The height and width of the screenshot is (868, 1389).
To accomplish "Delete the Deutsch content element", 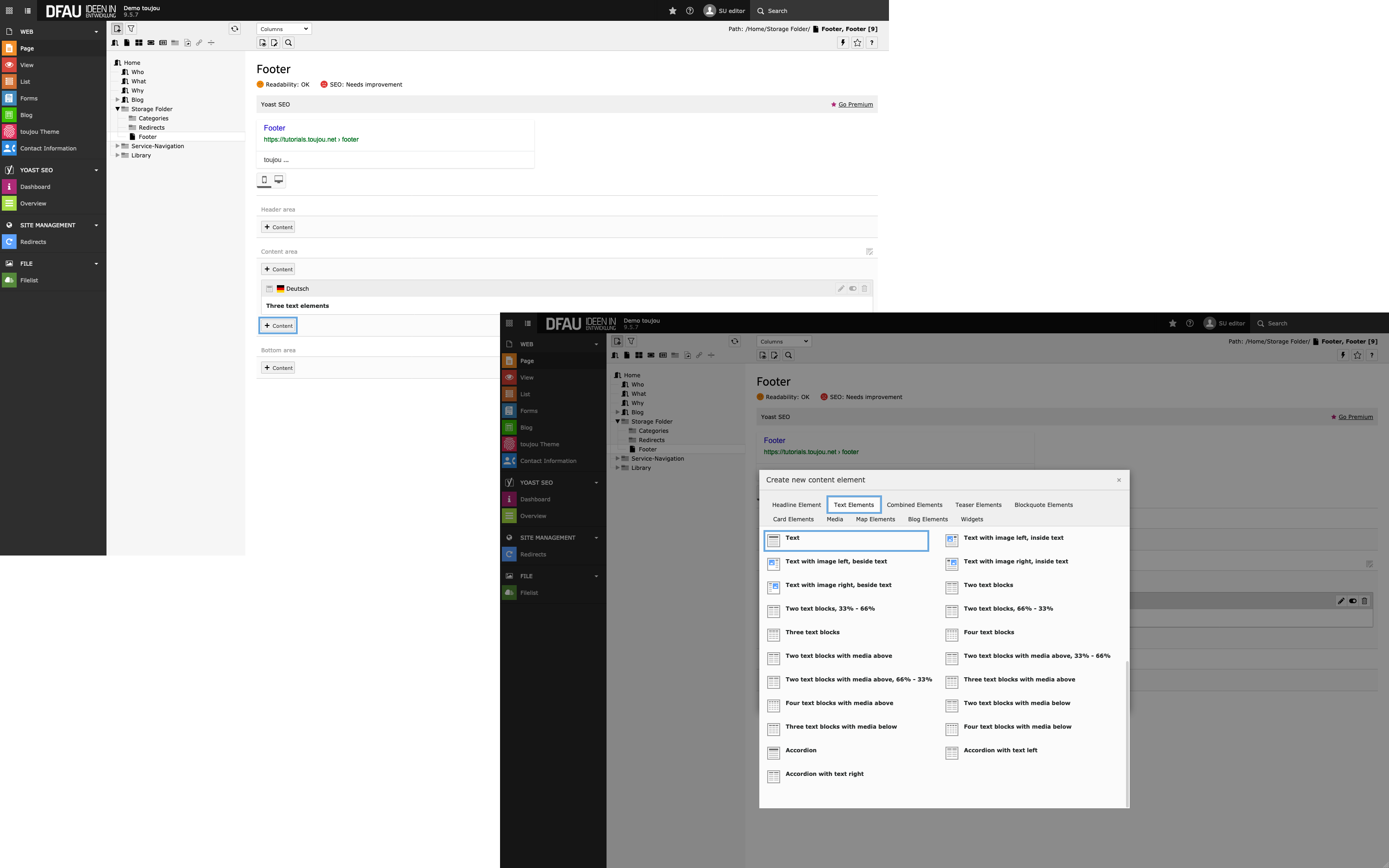I will 864,288.
